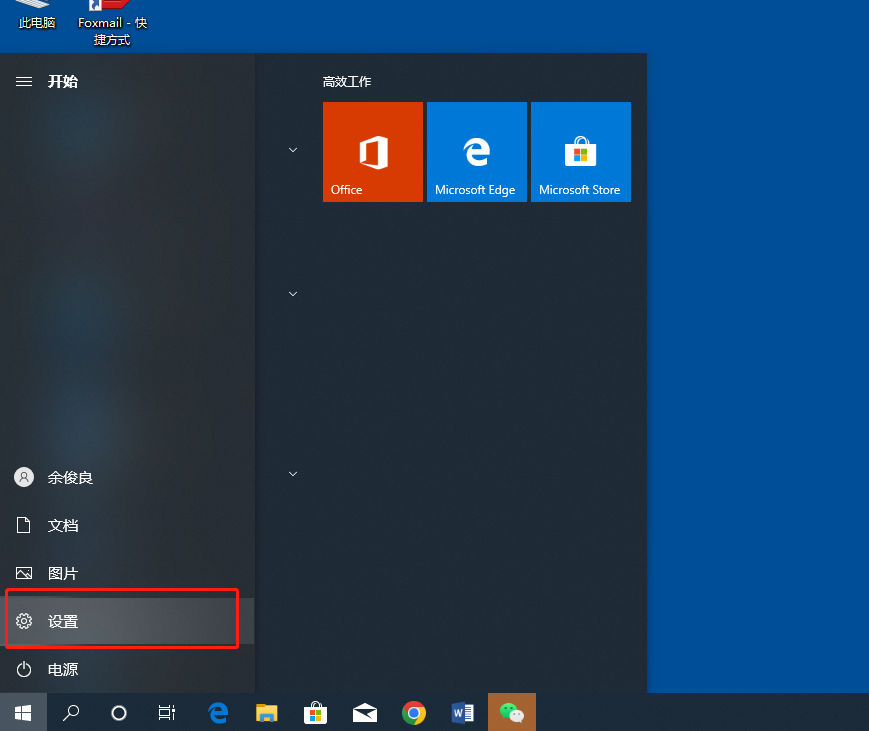
Task: Open Task View in taskbar
Action: click(x=167, y=712)
